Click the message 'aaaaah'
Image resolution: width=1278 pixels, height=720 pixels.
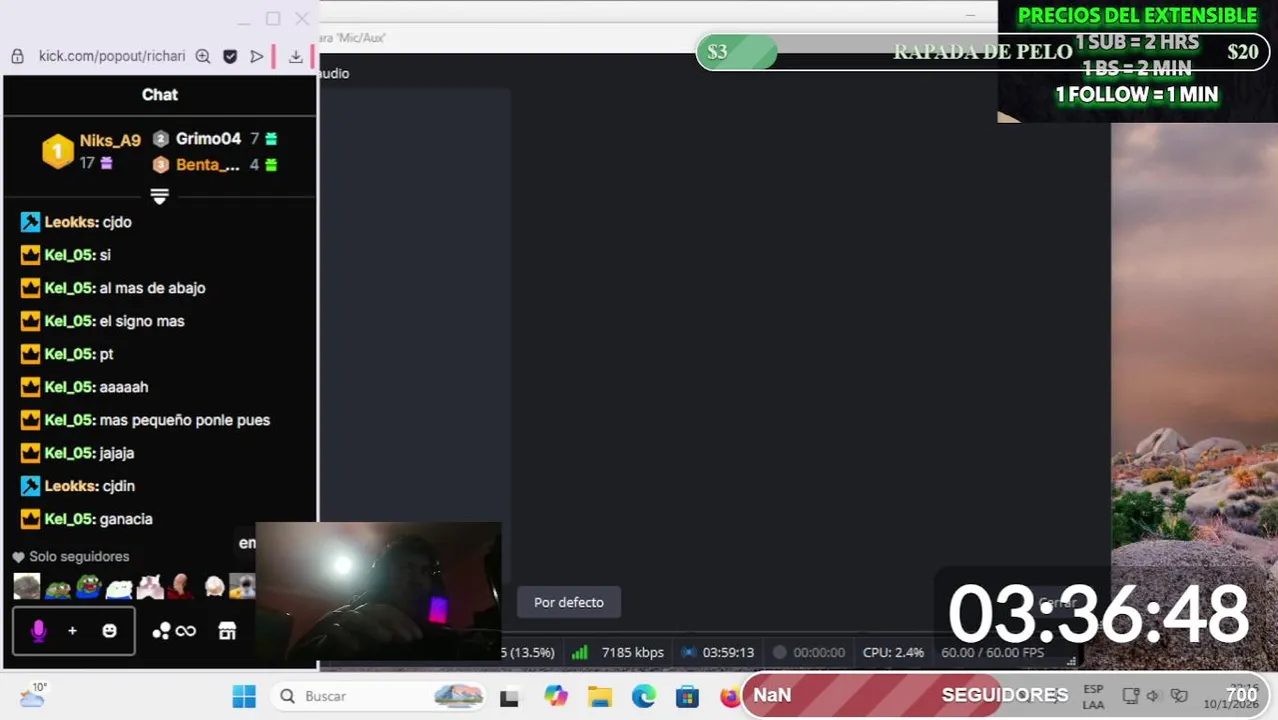[124, 387]
